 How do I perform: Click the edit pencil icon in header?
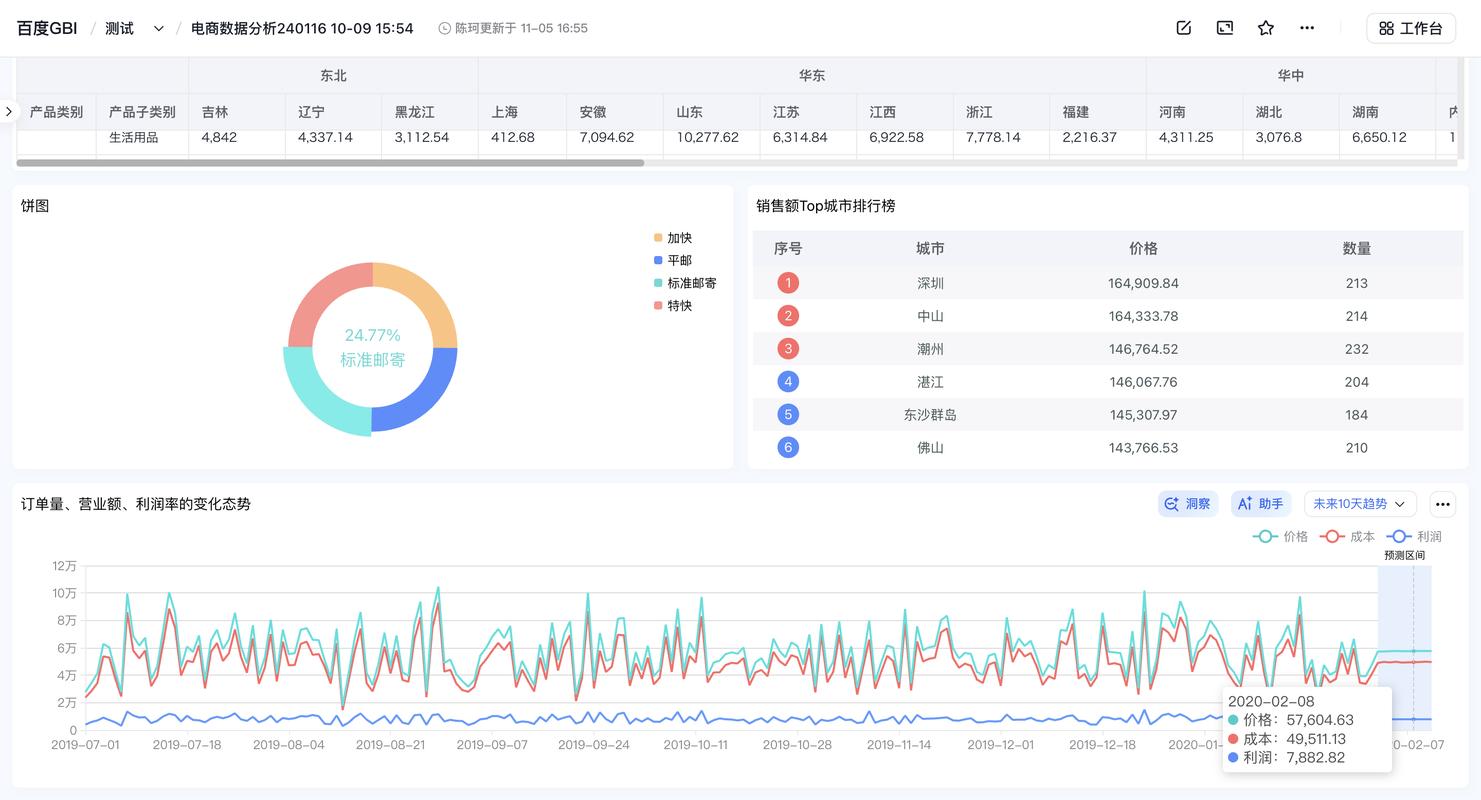1184,28
